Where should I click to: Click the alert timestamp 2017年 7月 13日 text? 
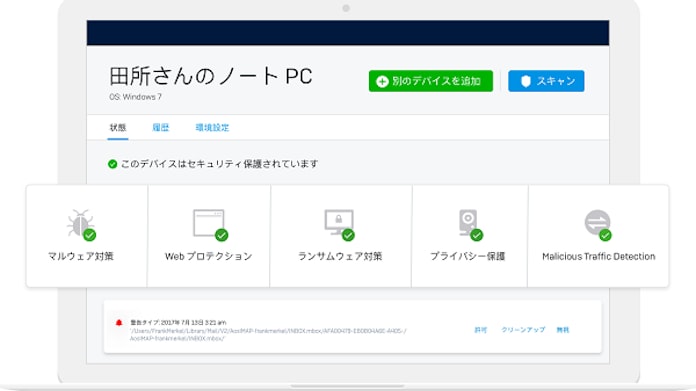[193, 322]
